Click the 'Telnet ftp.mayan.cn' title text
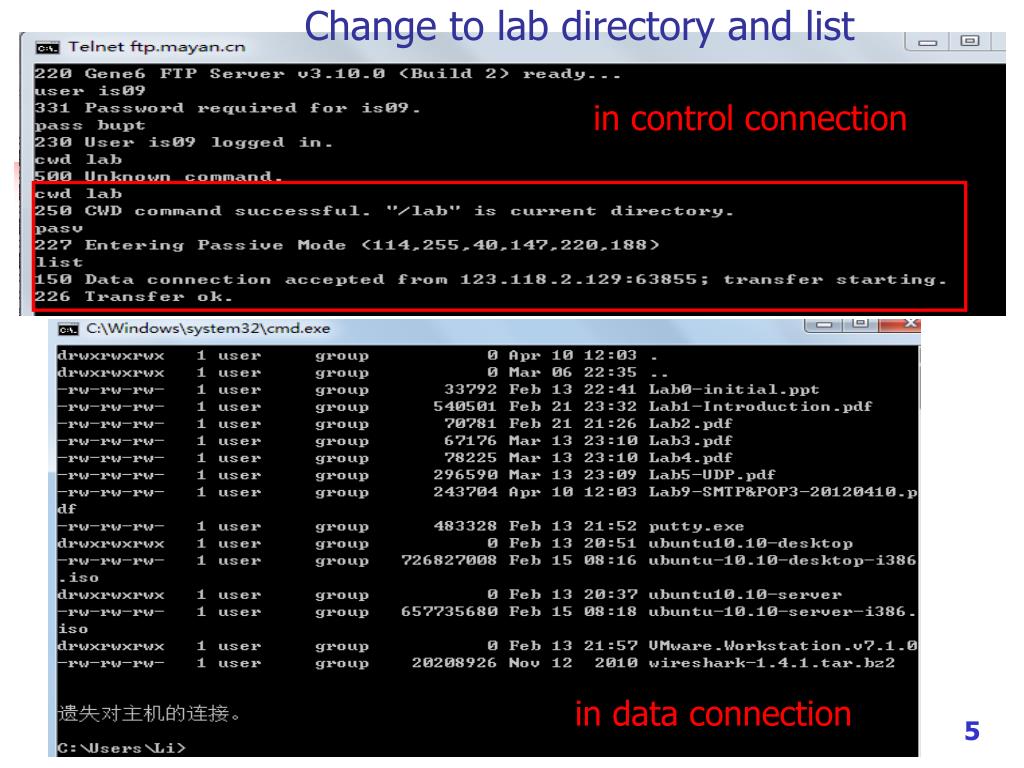The image size is (1024, 768). coord(157,47)
